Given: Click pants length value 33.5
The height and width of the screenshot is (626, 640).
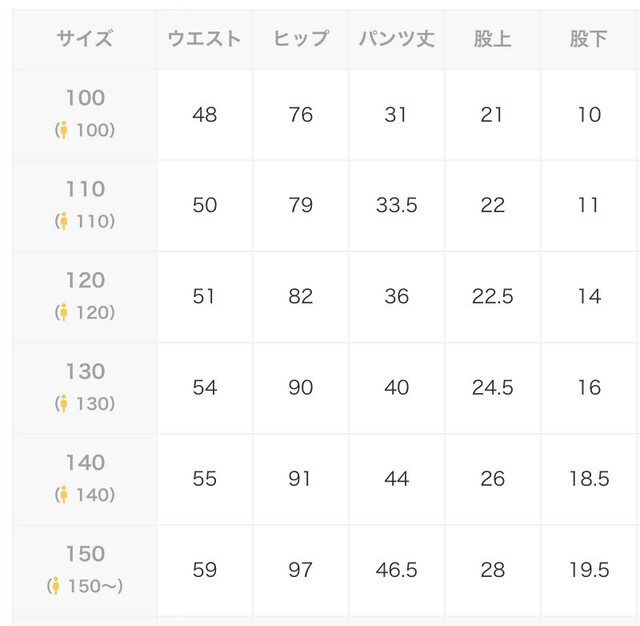Looking at the screenshot, I should [x=396, y=205].
